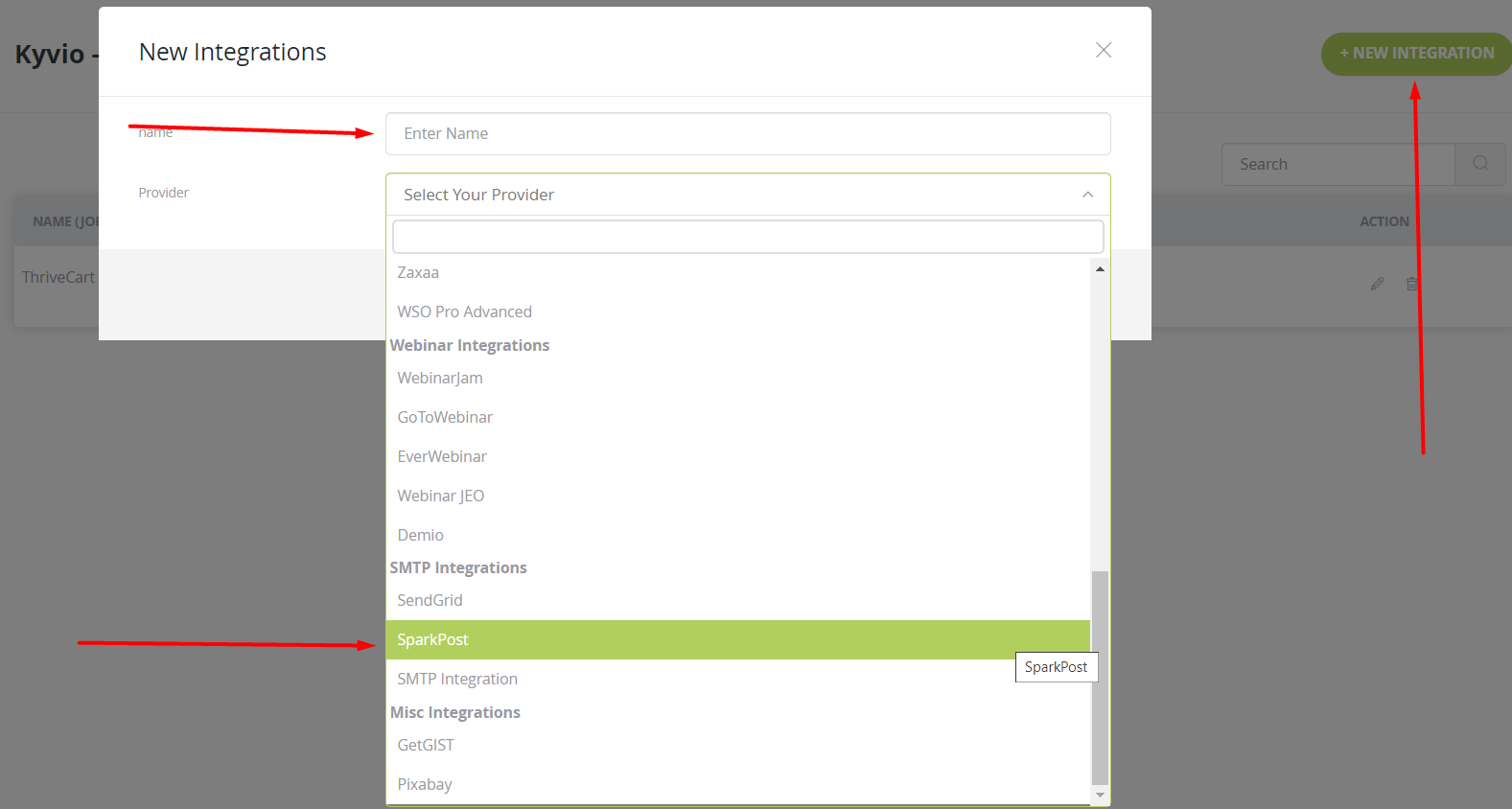Click the ThriveCart row name
The height and width of the screenshot is (809, 1512).
(58, 277)
